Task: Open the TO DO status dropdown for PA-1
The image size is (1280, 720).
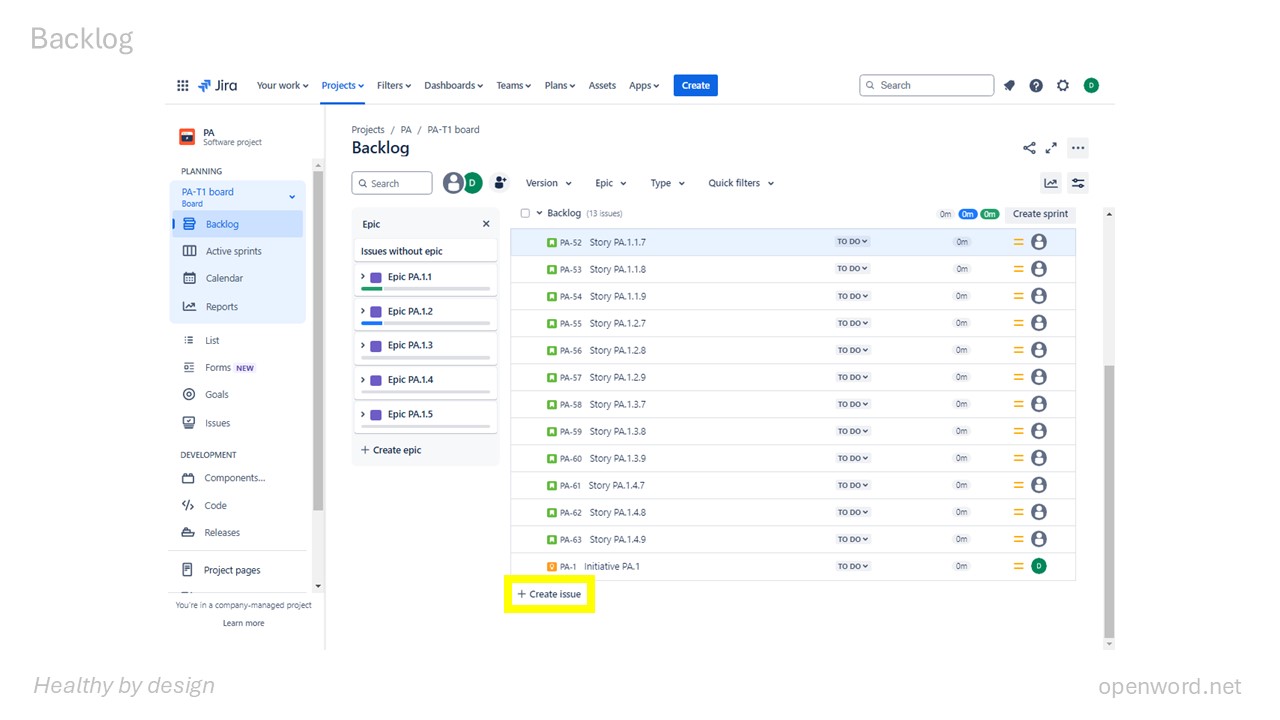Action: [853, 566]
